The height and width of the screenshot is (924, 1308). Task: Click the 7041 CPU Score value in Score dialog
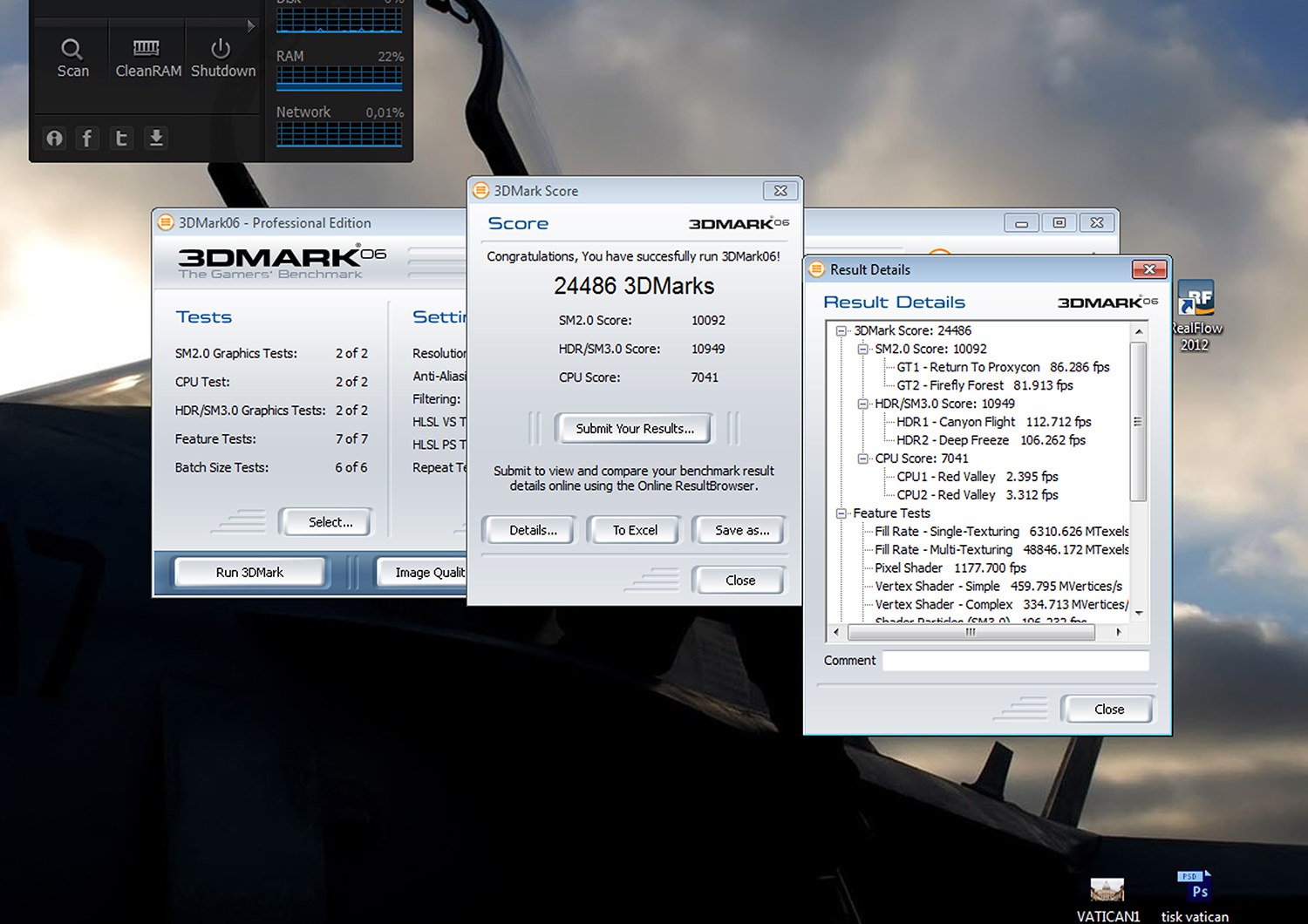coord(705,377)
